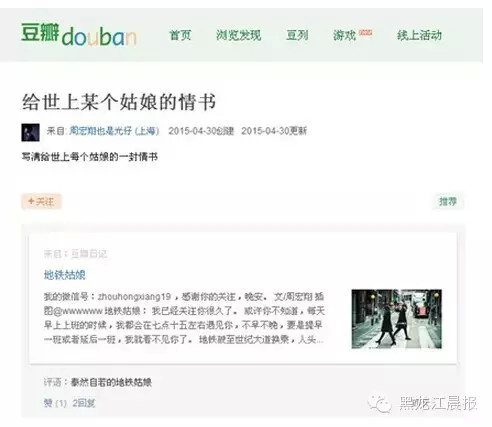The height and width of the screenshot is (427, 492).
Task: Click the WeChat icon in watermark
Action: pos(380,404)
